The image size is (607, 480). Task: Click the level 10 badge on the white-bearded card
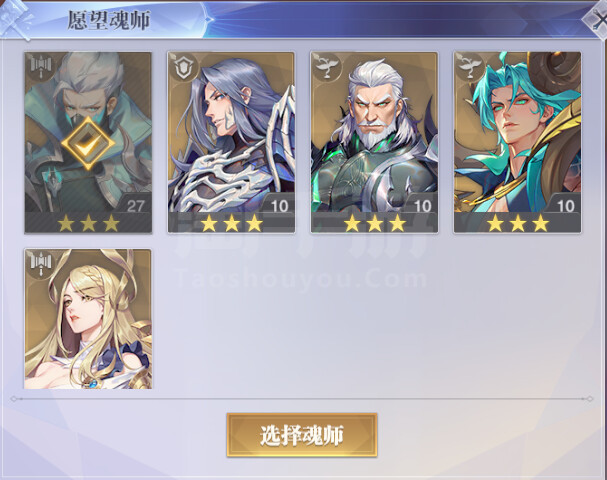(422, 206)
